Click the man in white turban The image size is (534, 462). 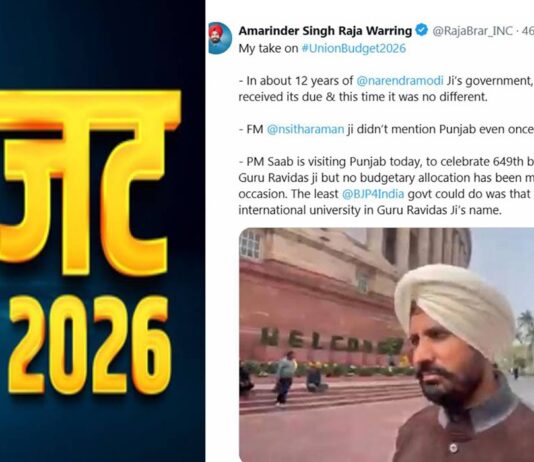tap(465, 363)
